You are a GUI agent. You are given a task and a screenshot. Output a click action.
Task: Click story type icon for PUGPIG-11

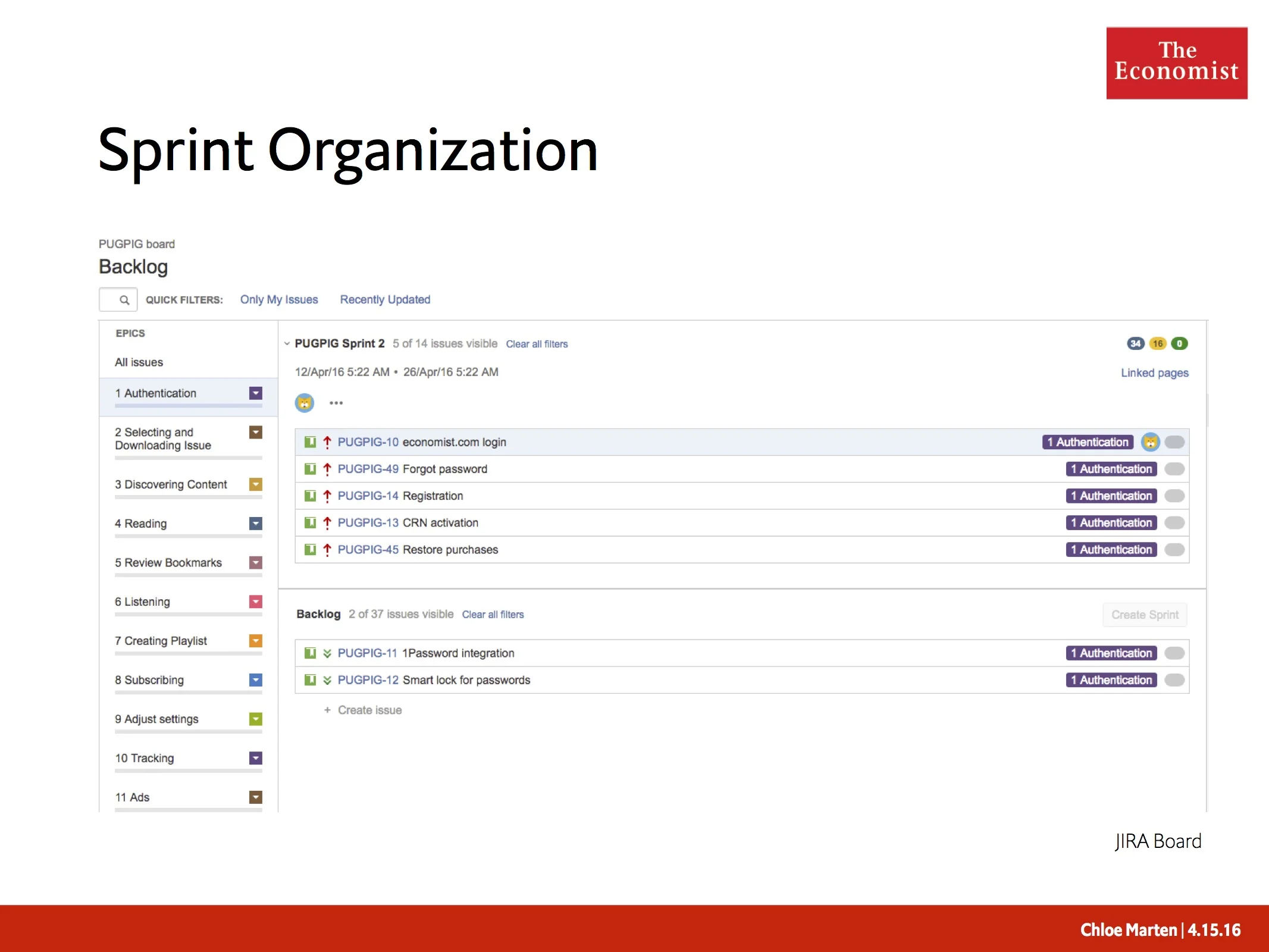[x=310, y=653]
